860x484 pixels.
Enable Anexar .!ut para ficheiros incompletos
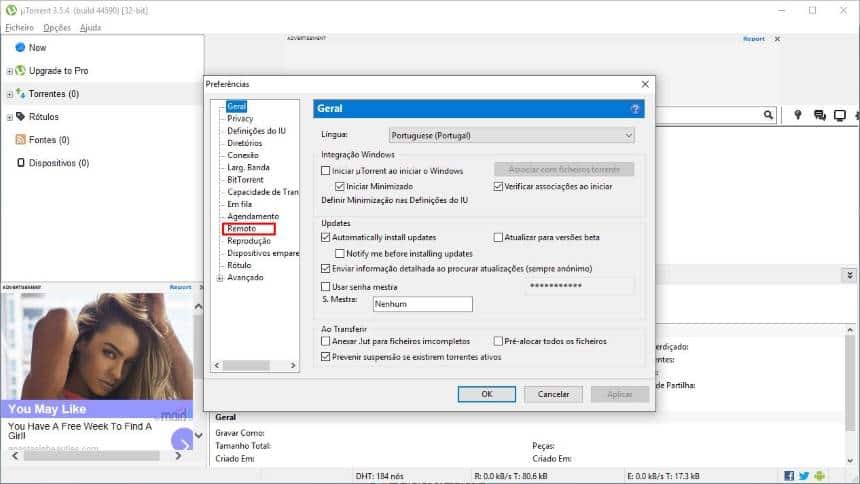click(x=325, y=341)
